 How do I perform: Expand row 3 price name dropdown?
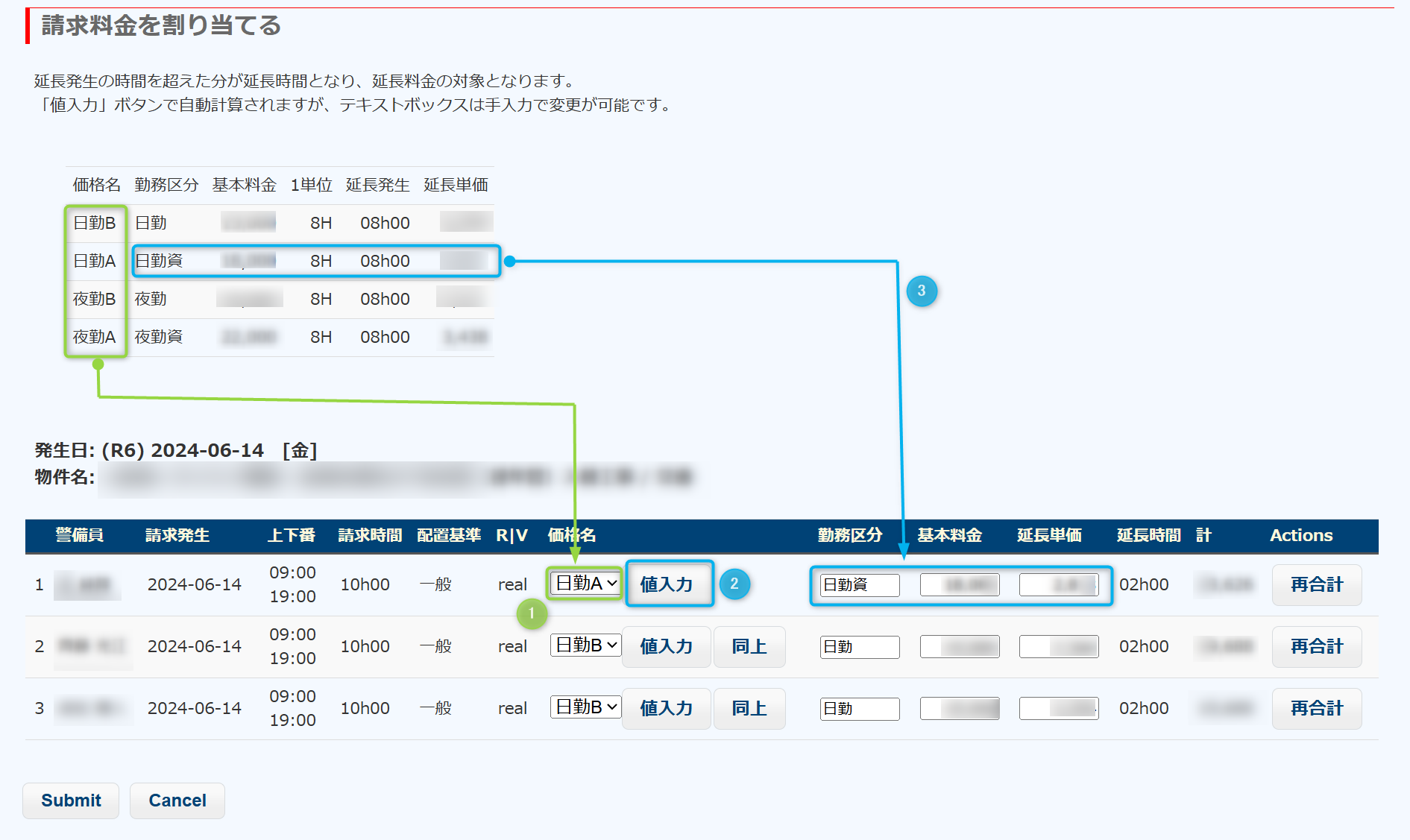point(586,707)
